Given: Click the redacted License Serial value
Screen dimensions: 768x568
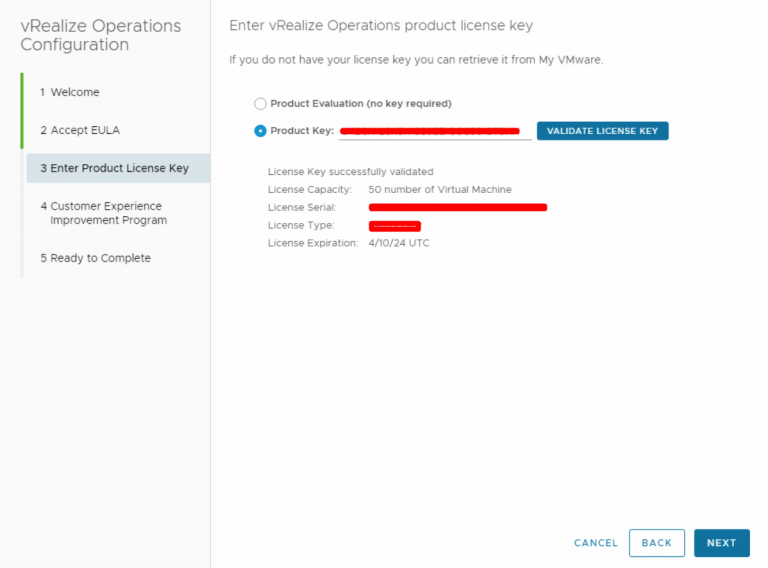Looking at the screenshot, I should click(x=457, y=207).
